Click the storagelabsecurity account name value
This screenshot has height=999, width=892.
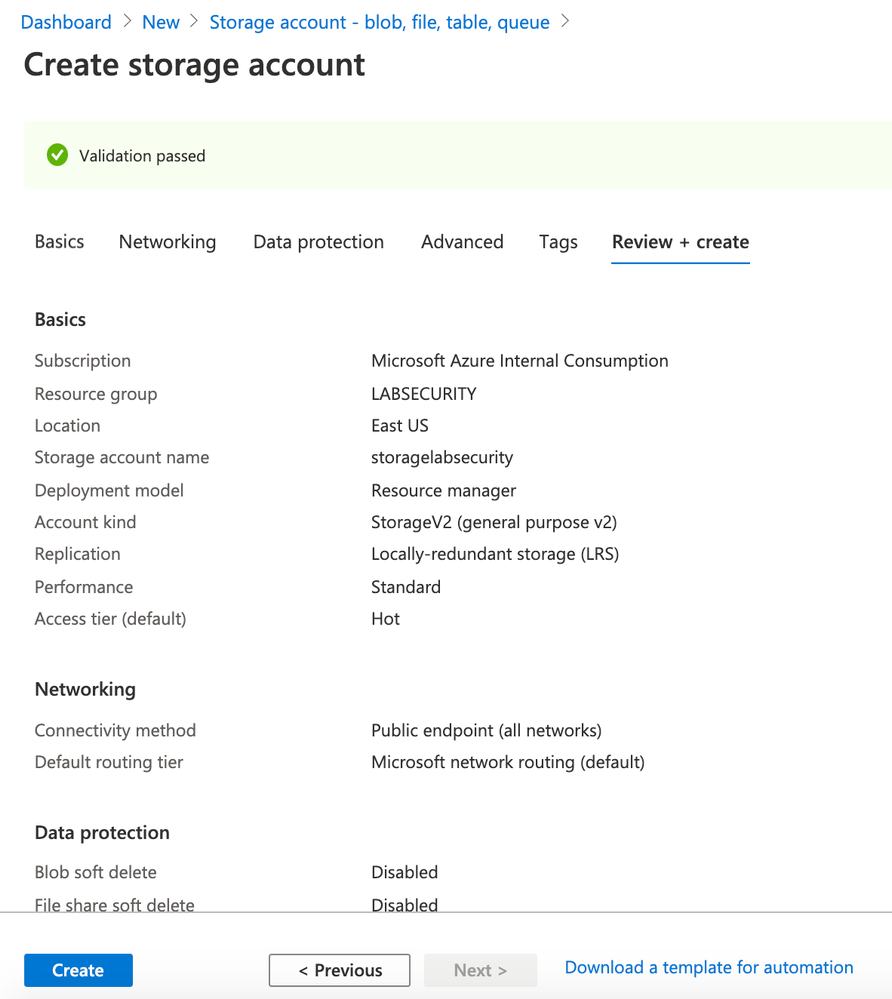click(x=442, y=457)
